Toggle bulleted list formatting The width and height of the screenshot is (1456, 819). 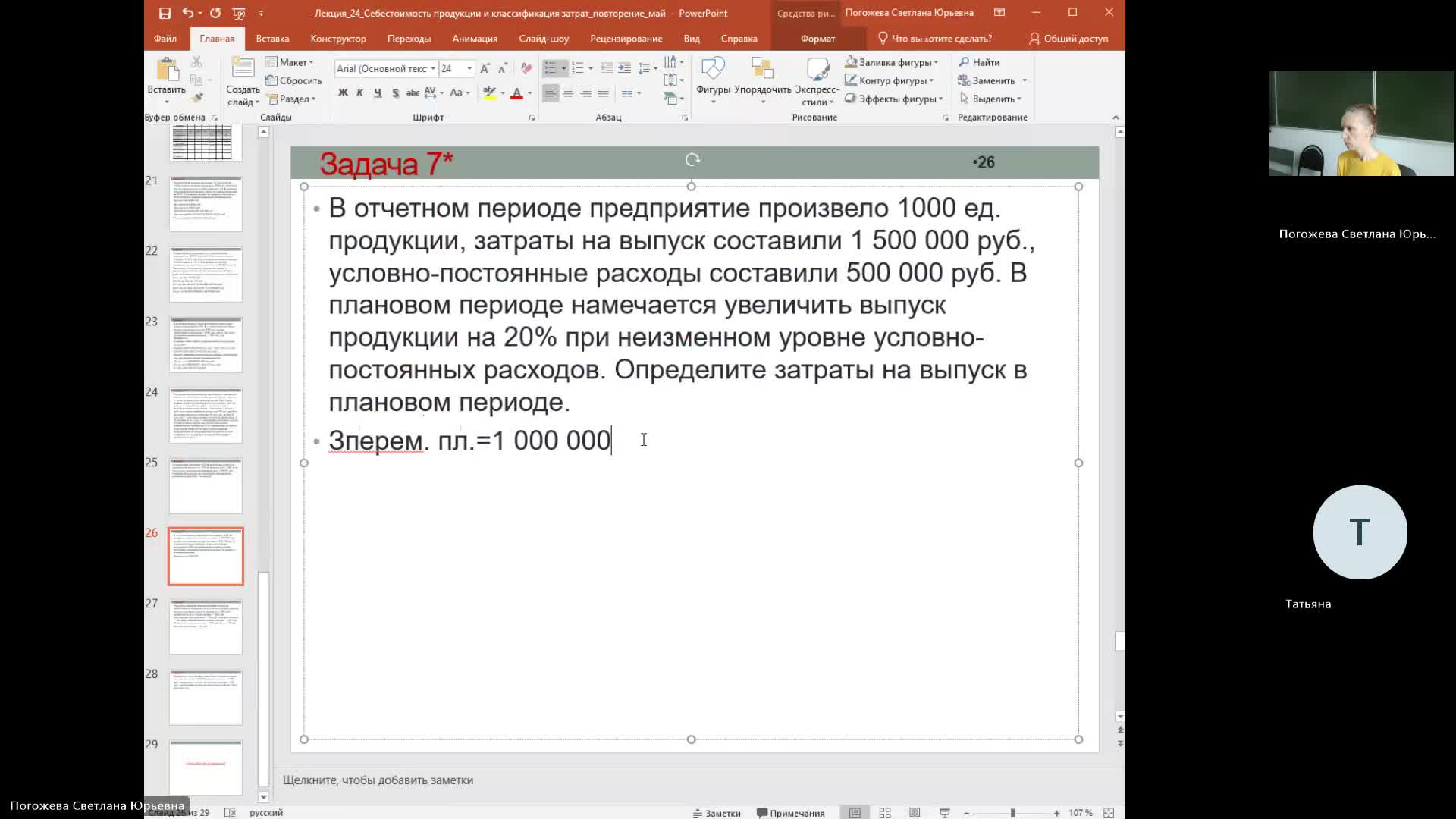[551, 68]
